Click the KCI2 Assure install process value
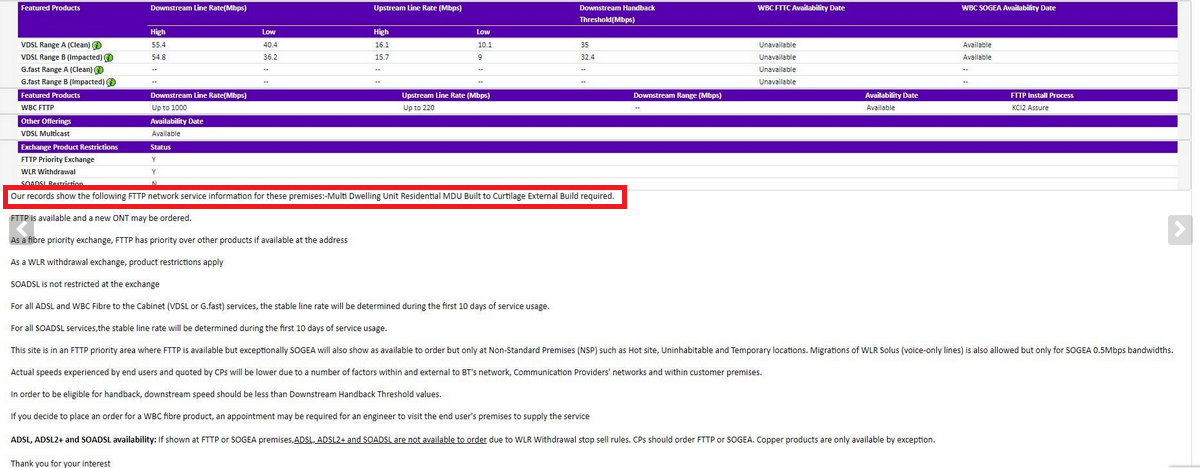Screen dimensions: 1200x468 tap(1030, 107)
